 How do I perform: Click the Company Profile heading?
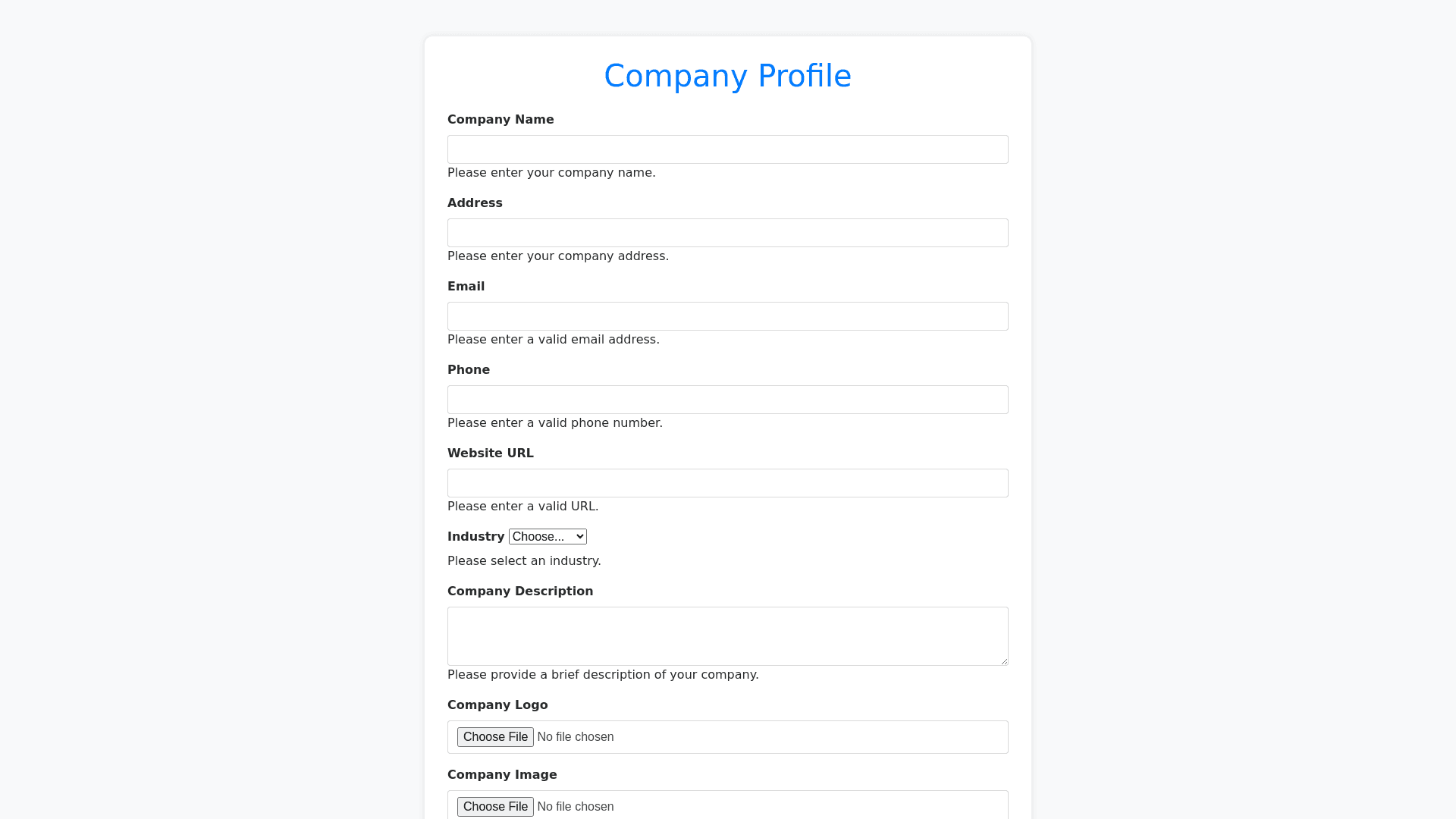pyautogui.click(x=728, y=76)
